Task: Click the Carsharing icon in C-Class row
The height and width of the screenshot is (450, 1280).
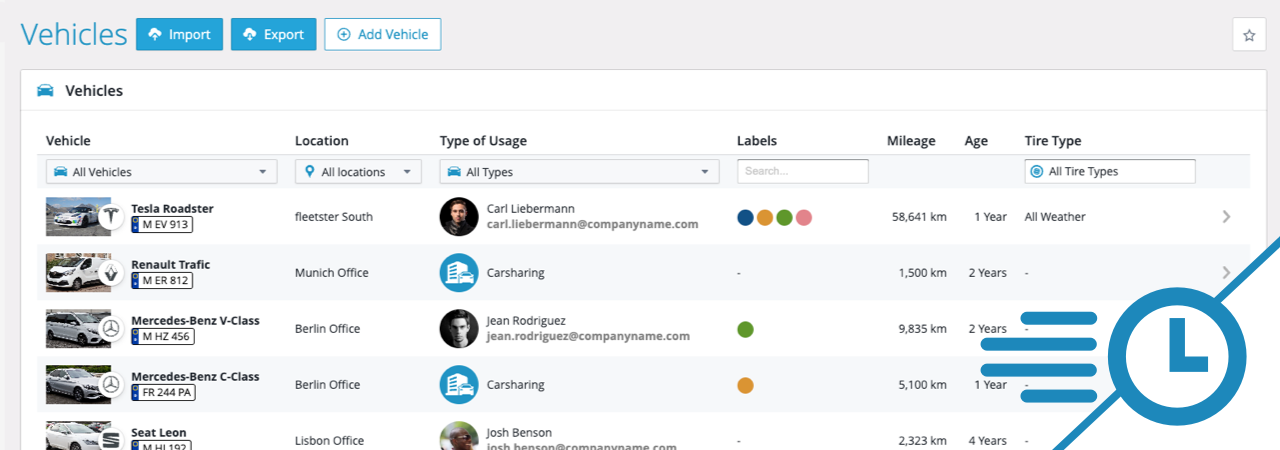Action: pyautogui.click(x=459, y=385)
